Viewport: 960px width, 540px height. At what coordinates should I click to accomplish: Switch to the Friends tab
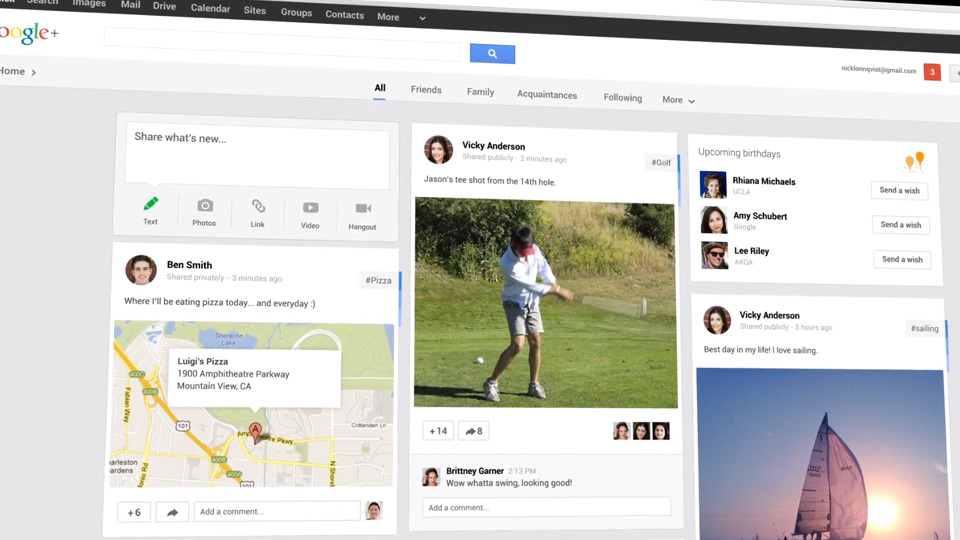click(x=426, y=89)
